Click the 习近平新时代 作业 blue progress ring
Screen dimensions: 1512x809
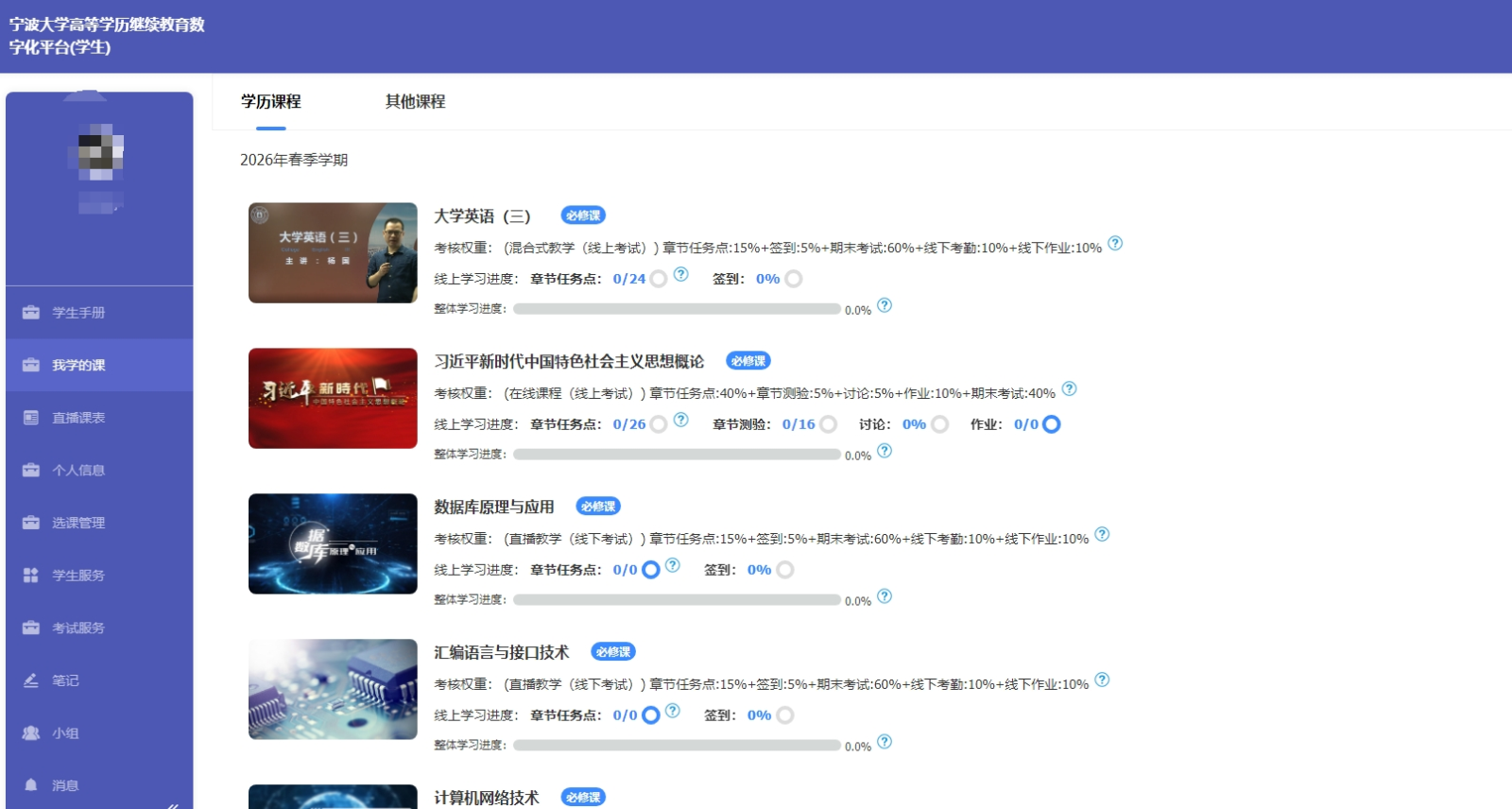click(1051, 424)
